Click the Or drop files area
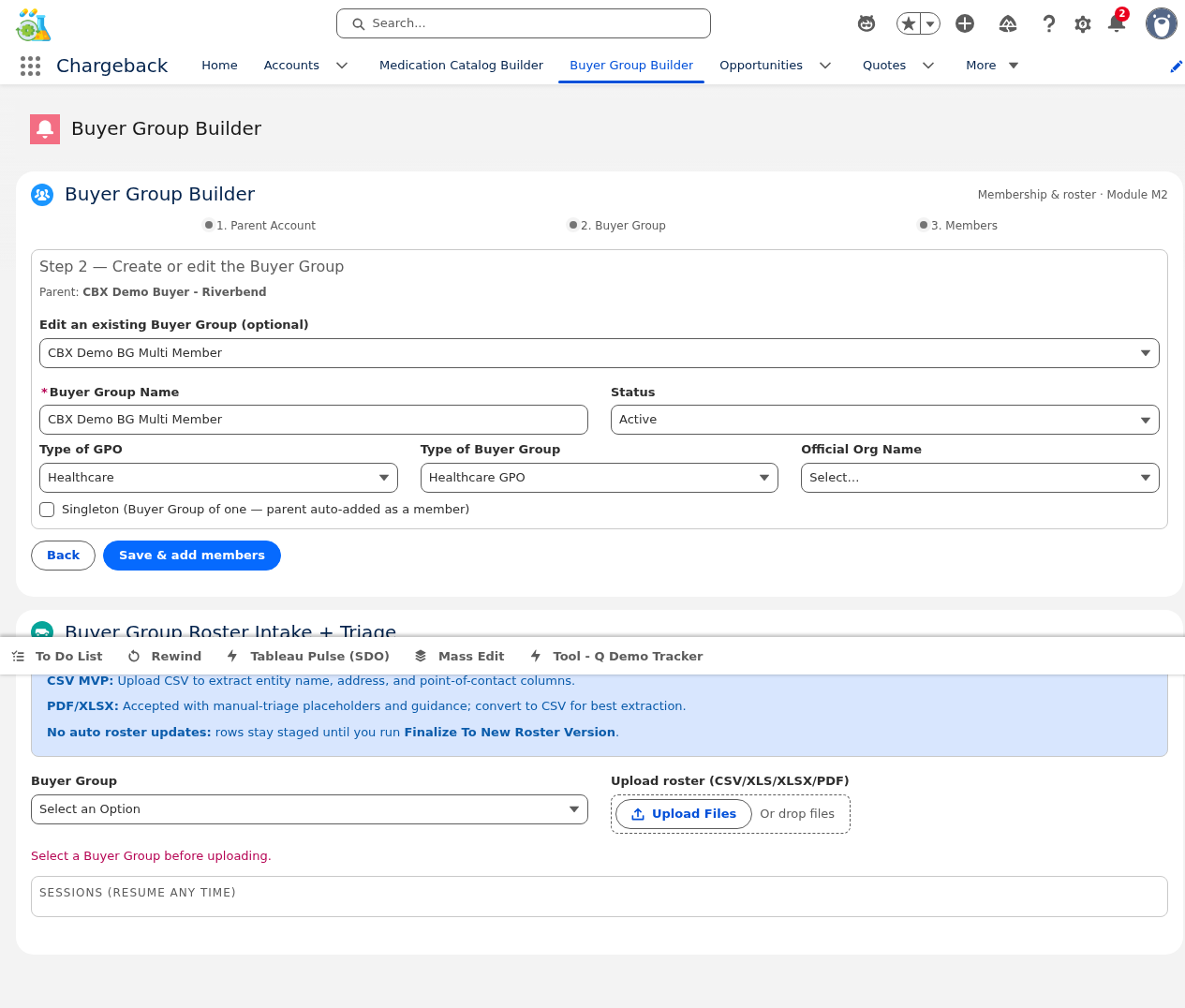 pos(797,814)
